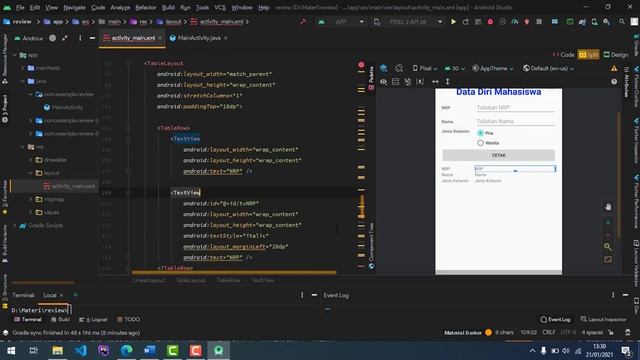Open Microsoft Edge from the taskbar
The image size is (640, 360).
point(127,350)
